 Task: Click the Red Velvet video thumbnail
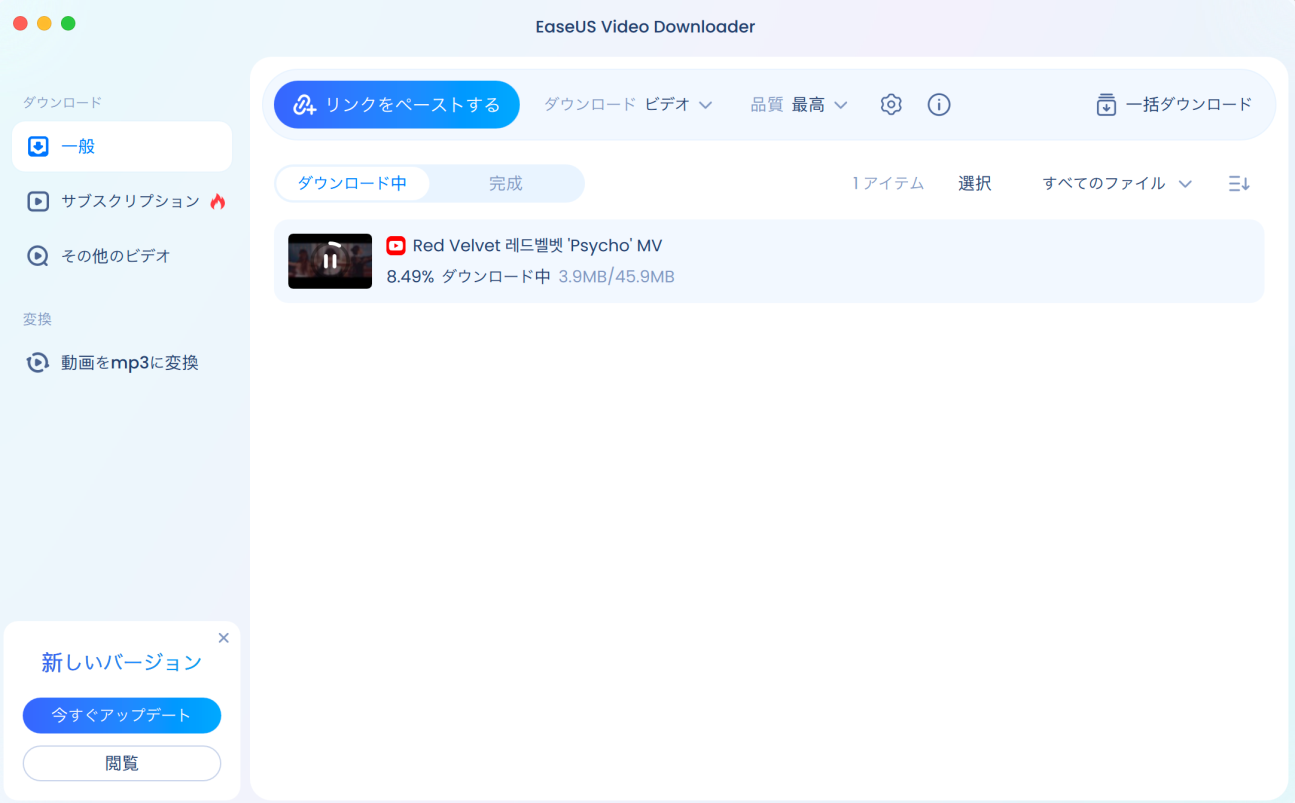329,259
